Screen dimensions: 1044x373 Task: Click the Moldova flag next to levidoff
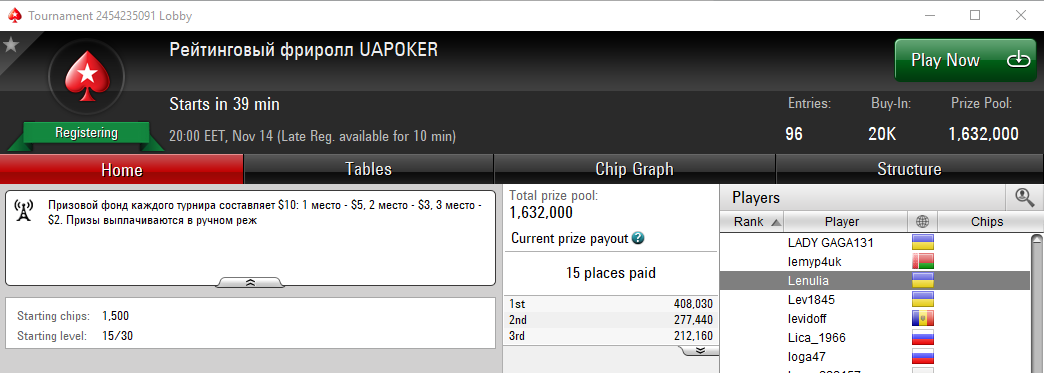[923, 318]
